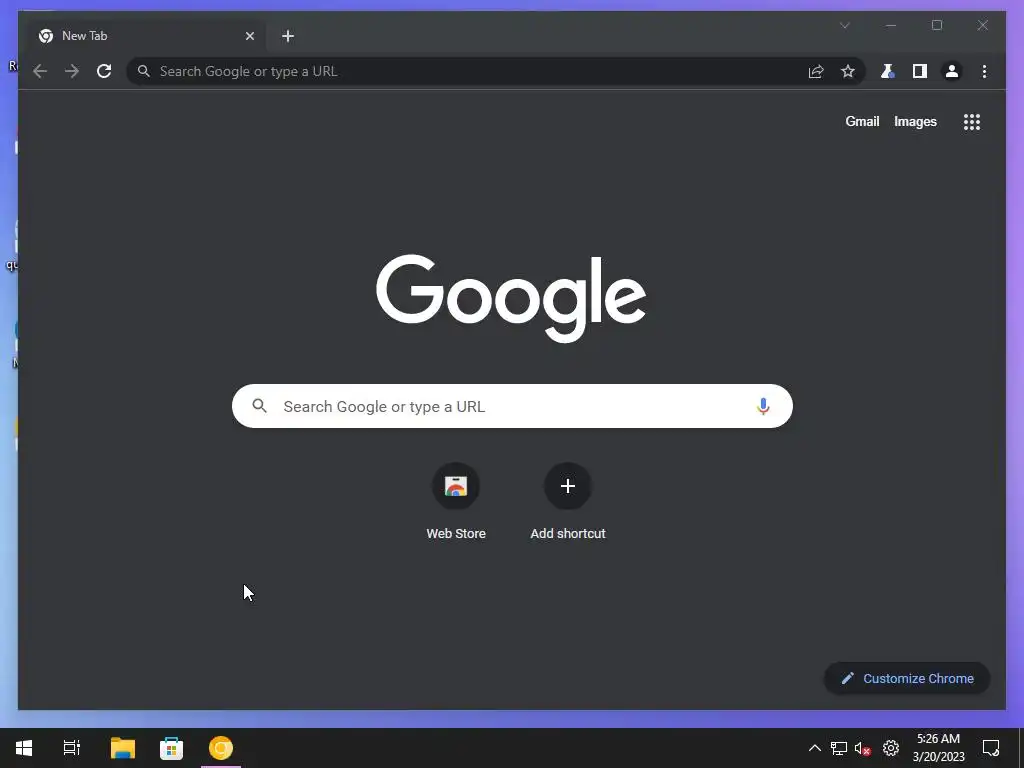Close the New Tab tab

click(x=249, y=36)
